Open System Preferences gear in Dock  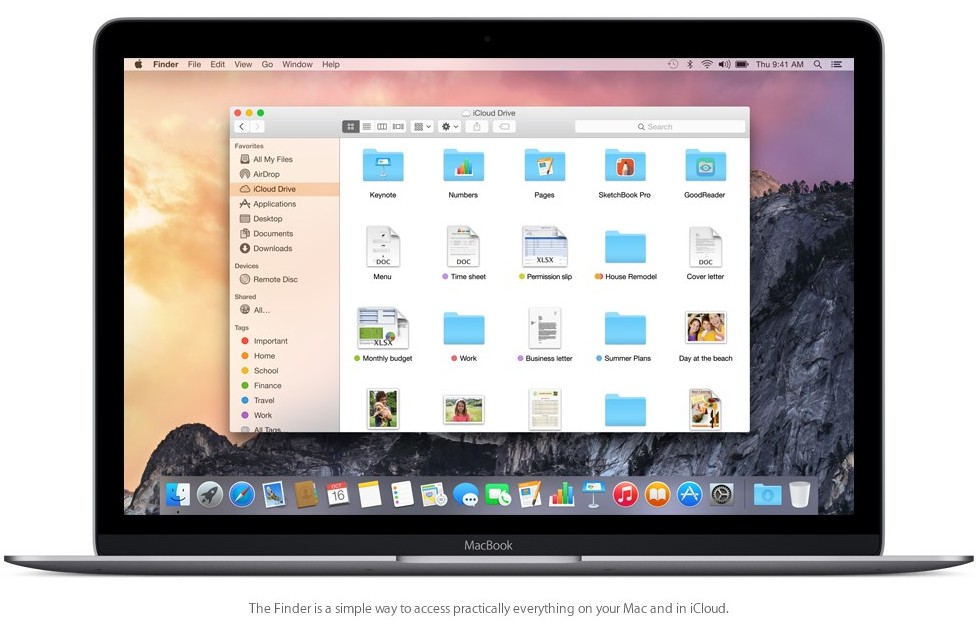[721, 495]
